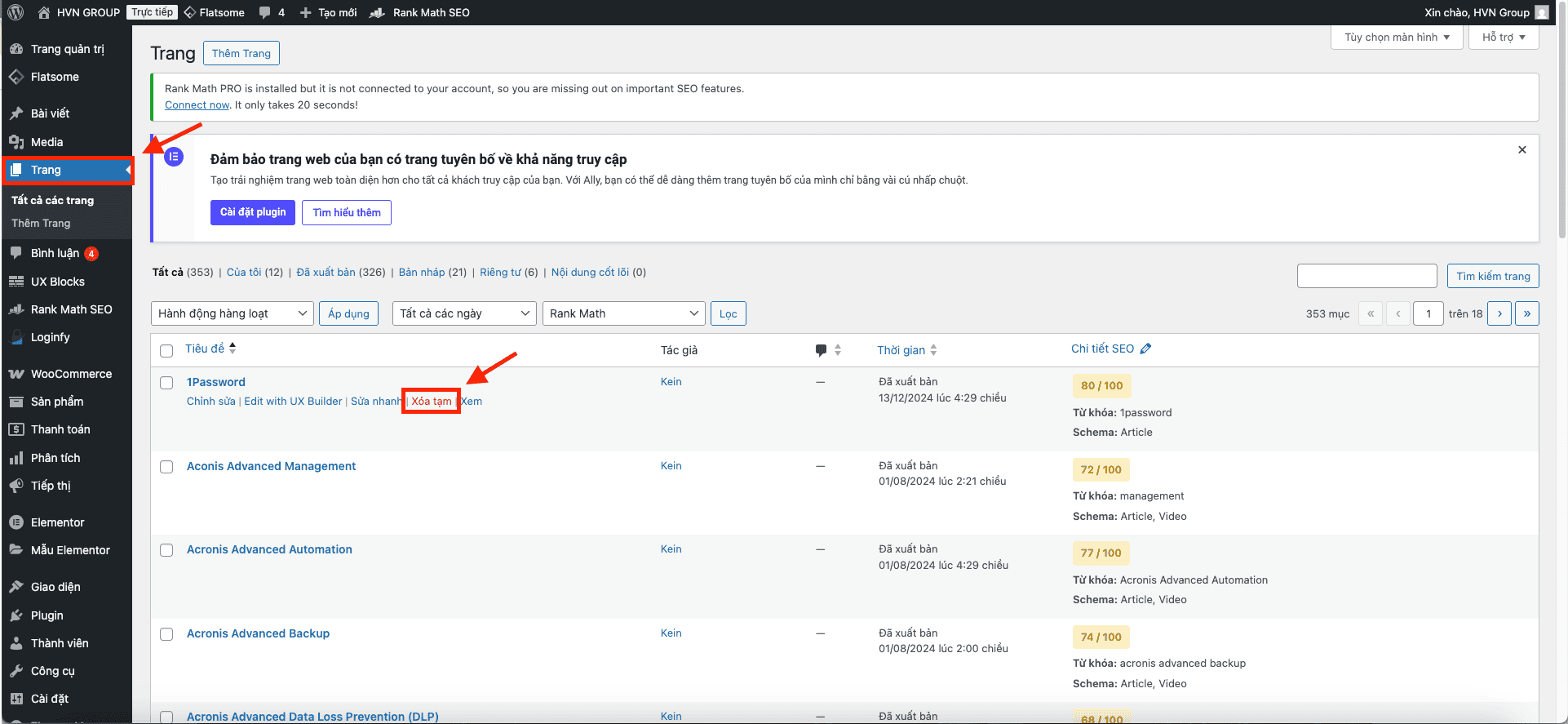Click the Bài viết pin icon
The width and height of the screenshot is (1568, 724).
click(16, 113)
